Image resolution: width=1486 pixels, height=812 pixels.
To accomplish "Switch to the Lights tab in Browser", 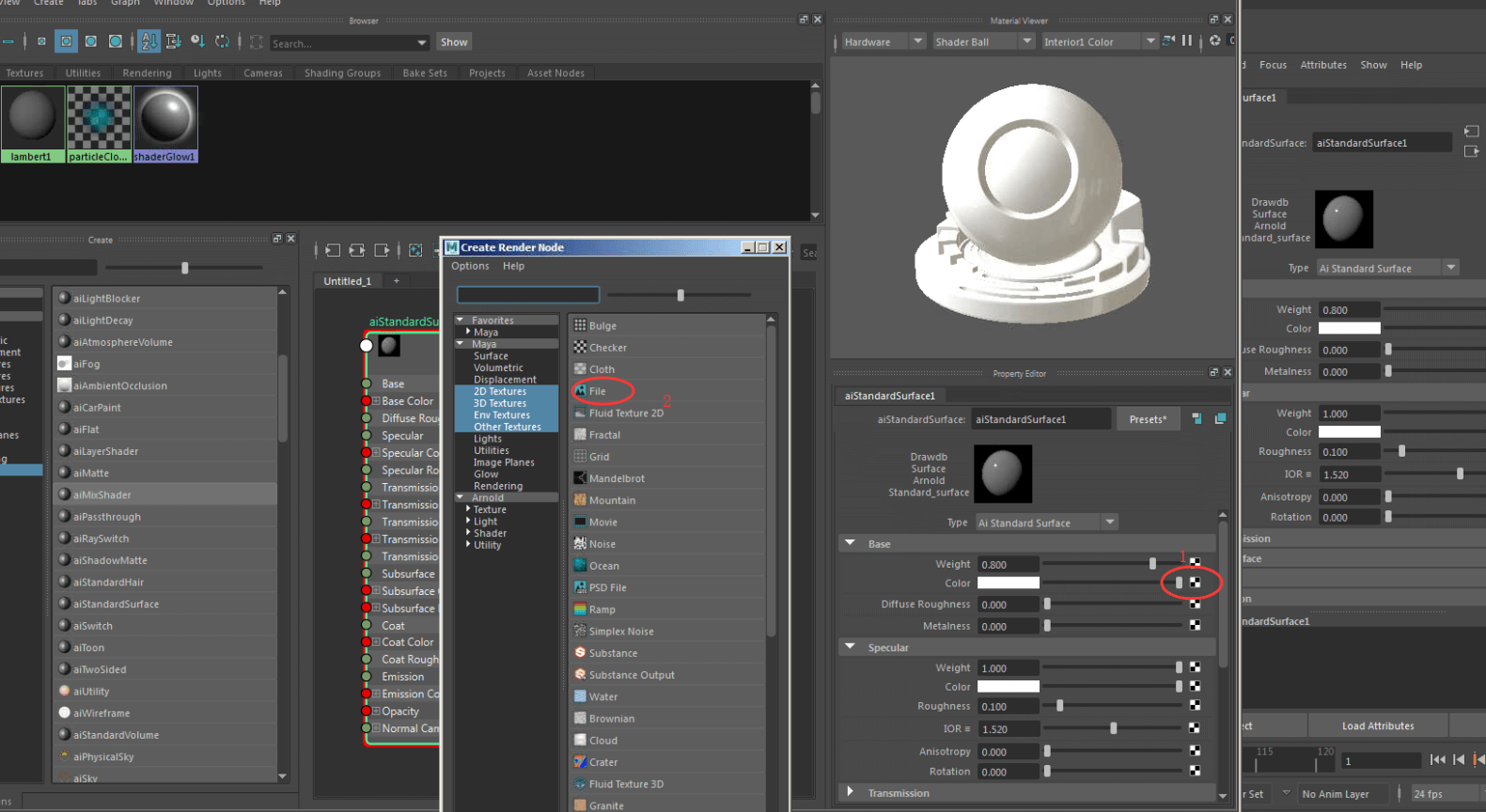I will coord(207,72).
